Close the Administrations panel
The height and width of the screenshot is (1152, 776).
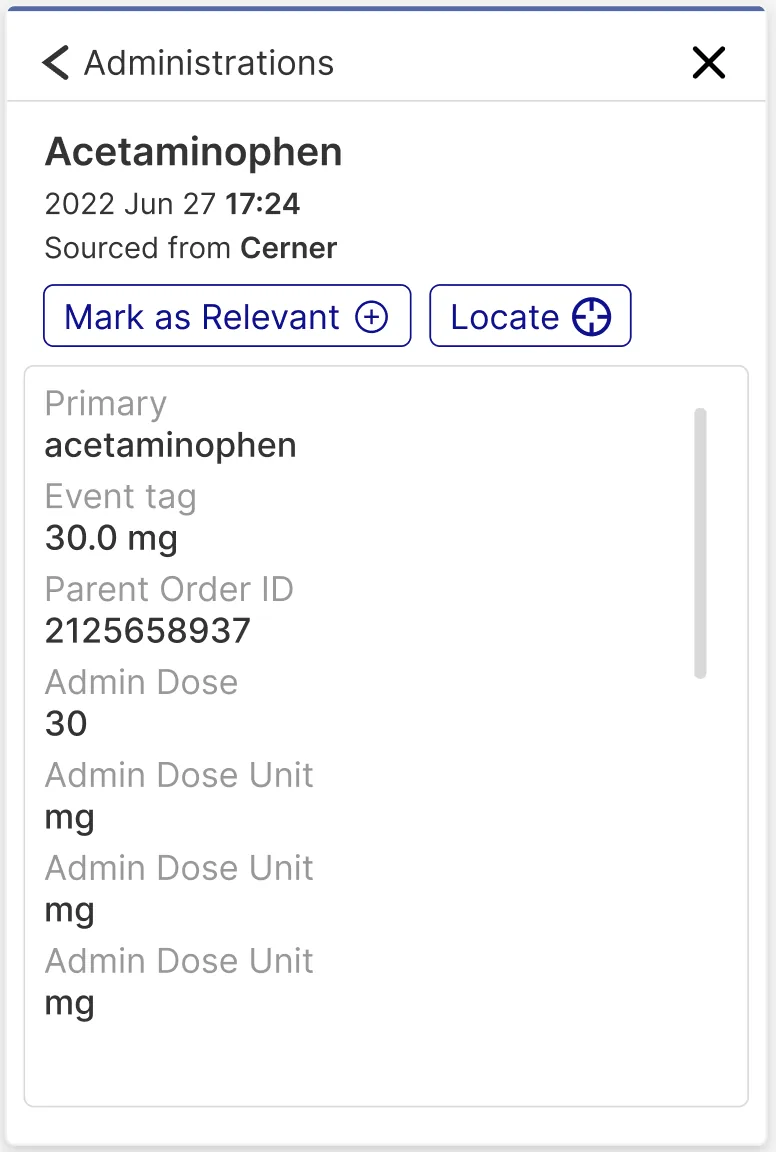pos(708,62)
